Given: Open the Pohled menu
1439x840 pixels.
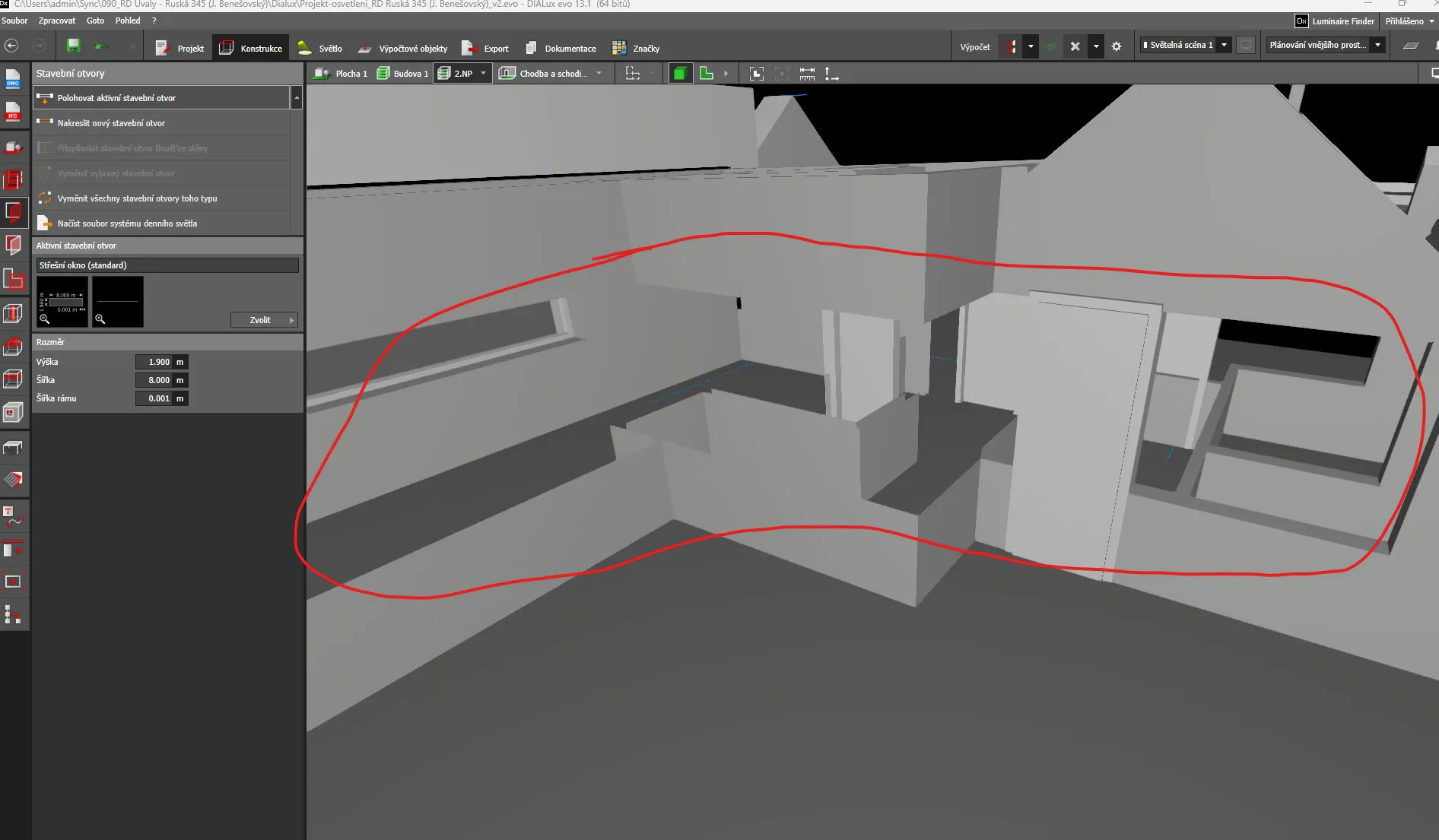Looking at the screenshot, I should (128, 21).
